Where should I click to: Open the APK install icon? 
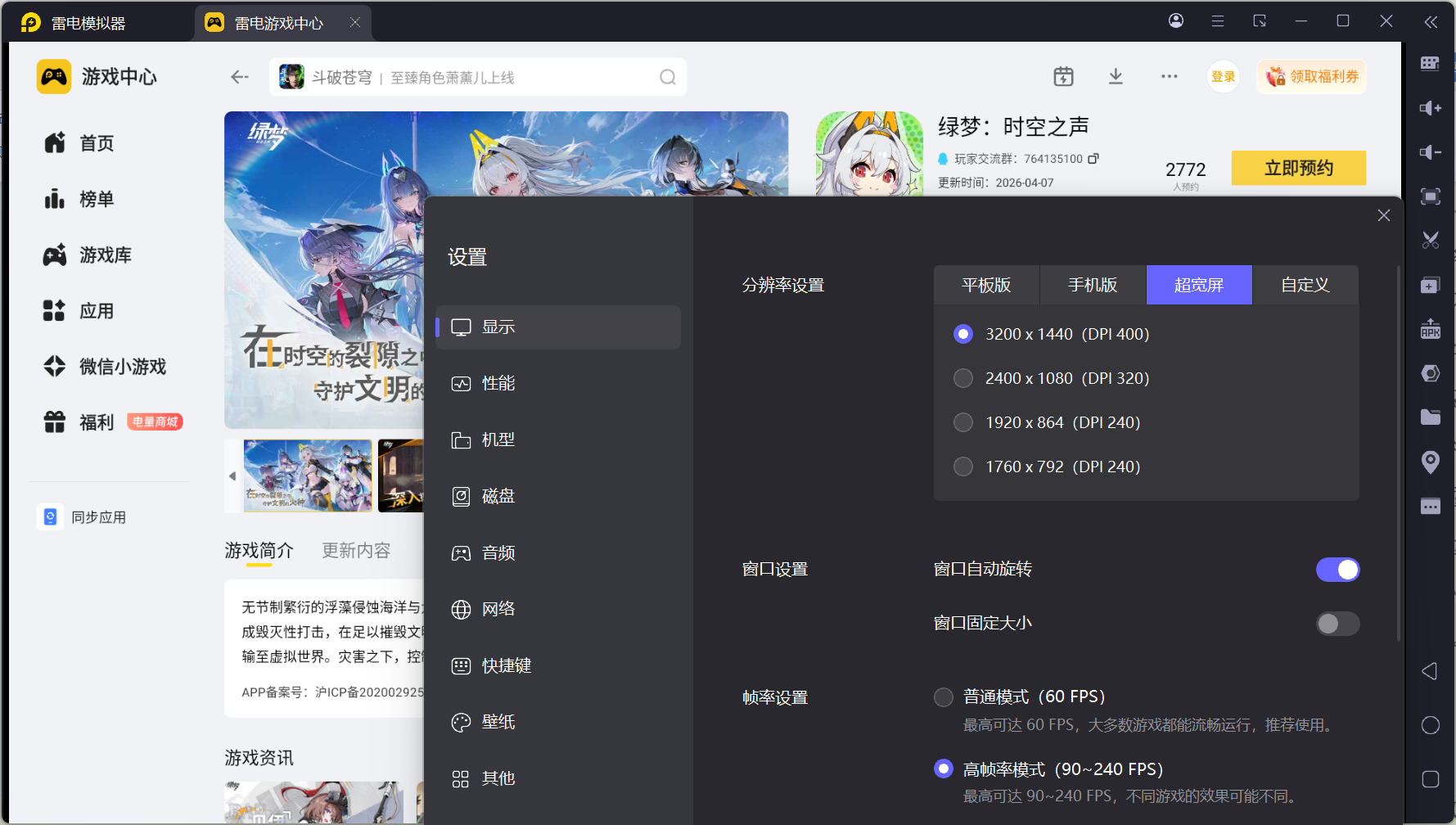[1430, 329]
